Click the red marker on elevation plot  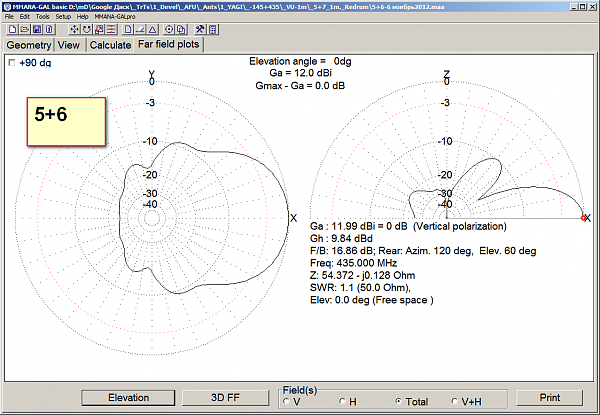pyautogui.click(x=583, y=218)
